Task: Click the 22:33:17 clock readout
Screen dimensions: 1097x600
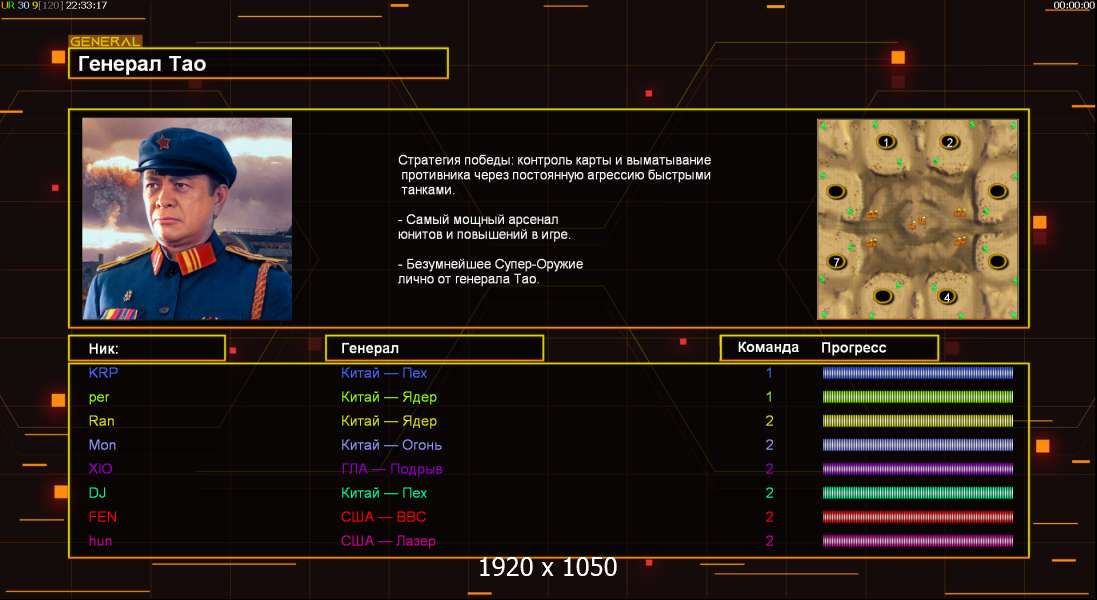Action: (x=87, y=6)
